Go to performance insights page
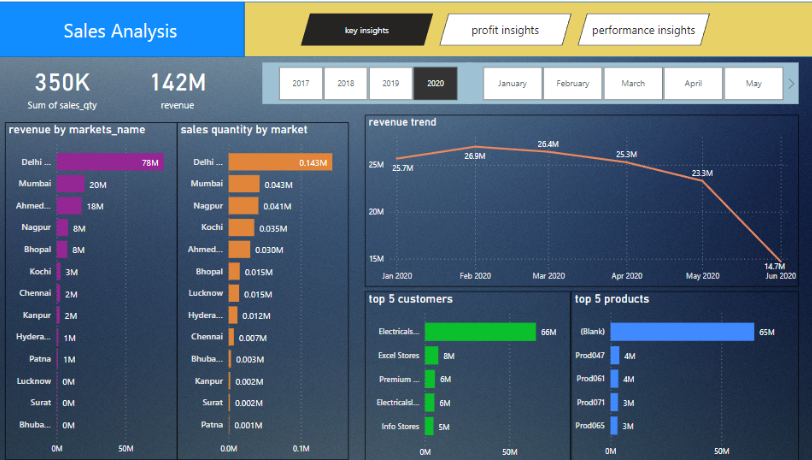 [x=642, y=30]
